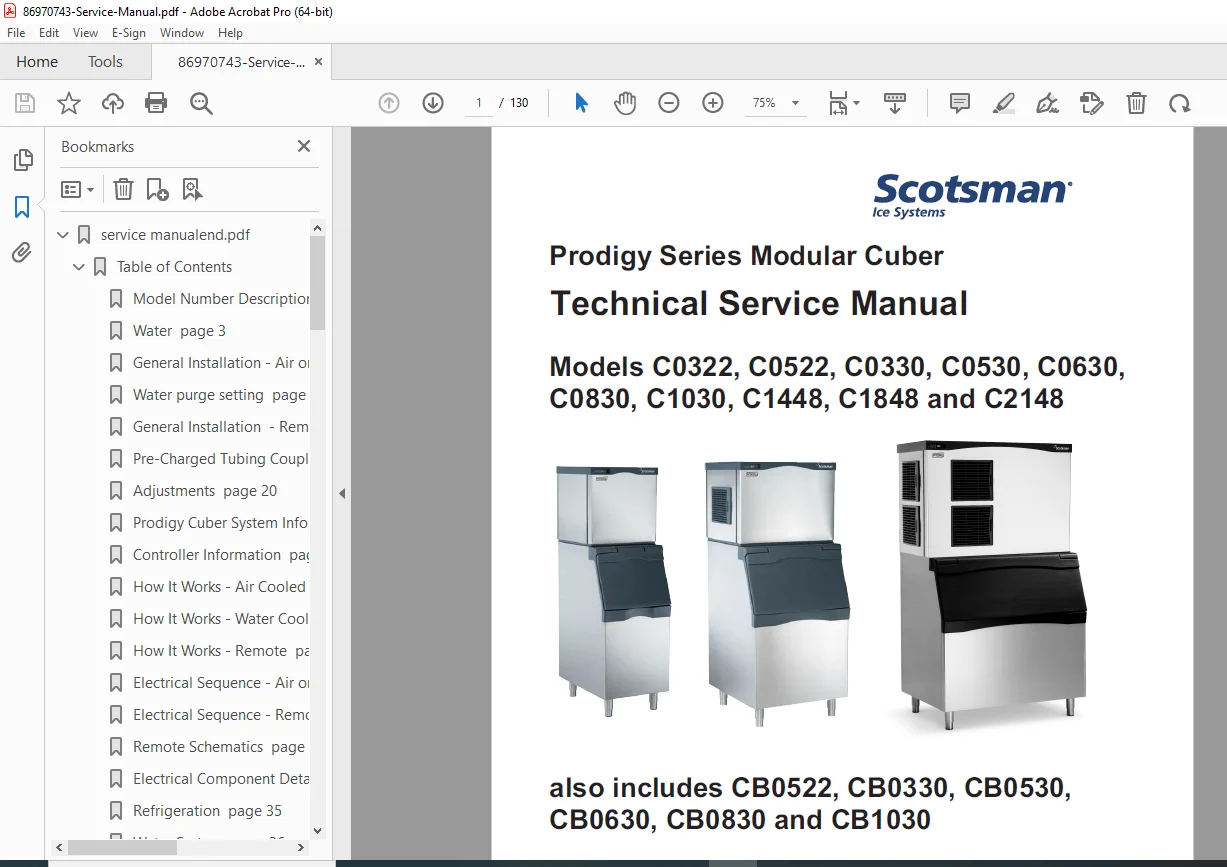Collapse the service manualend.pdf bookmark
1227x867 pixels.
pyautogui.click(x=63, y=235)
